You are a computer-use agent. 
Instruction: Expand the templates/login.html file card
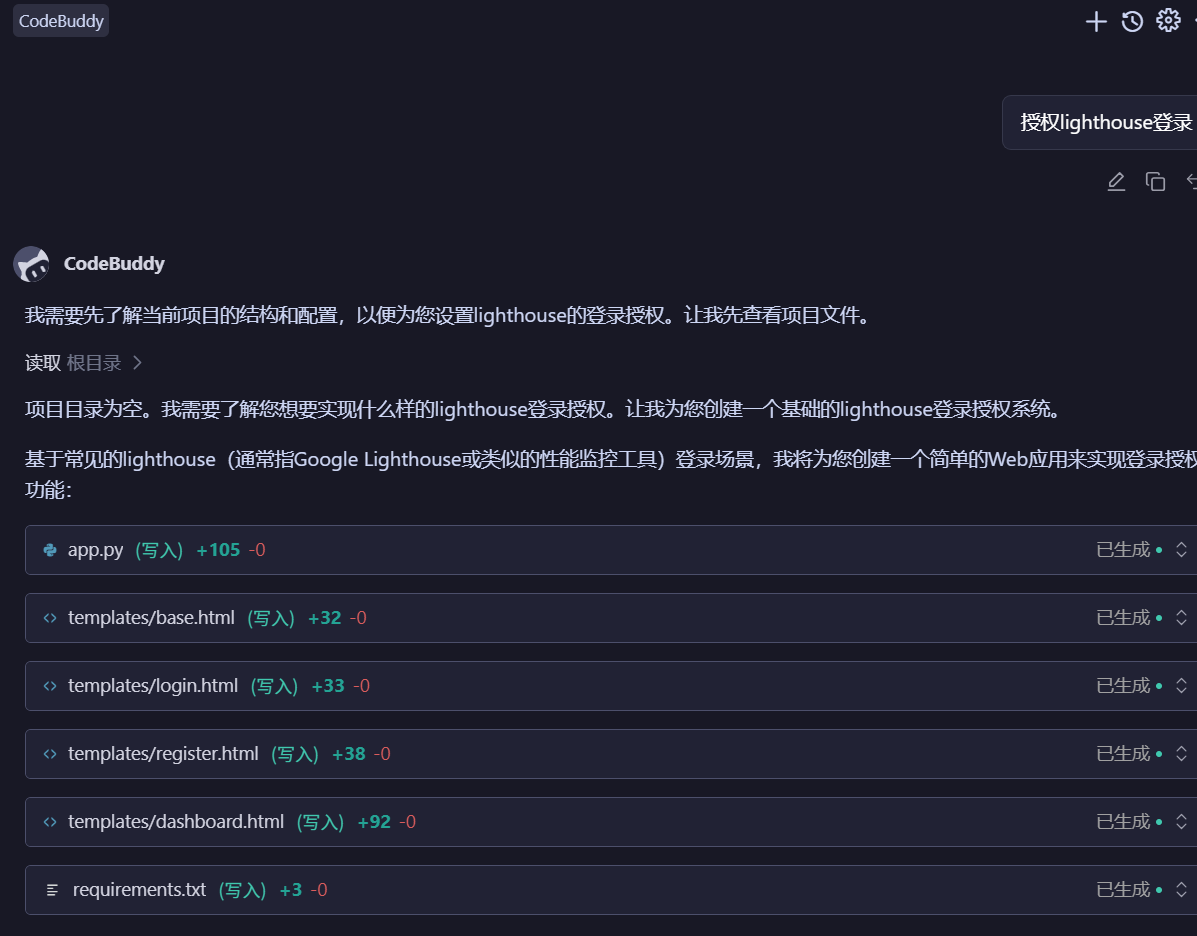pos(1181,686)
